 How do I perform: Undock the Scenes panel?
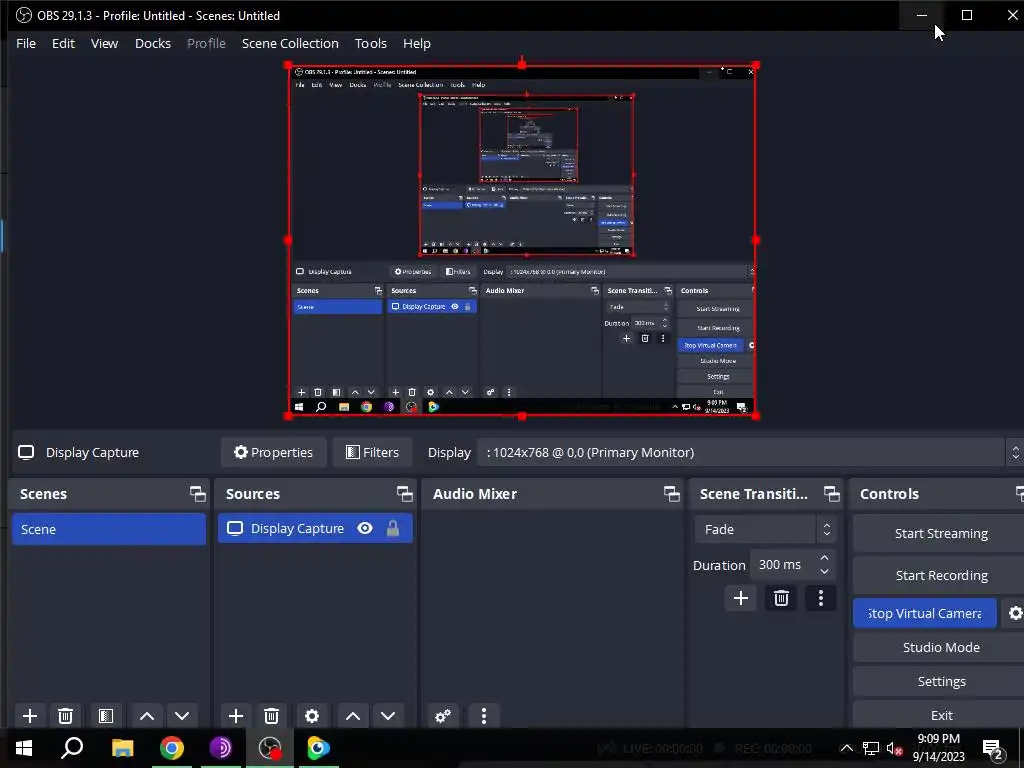click(x=197, y=494)
